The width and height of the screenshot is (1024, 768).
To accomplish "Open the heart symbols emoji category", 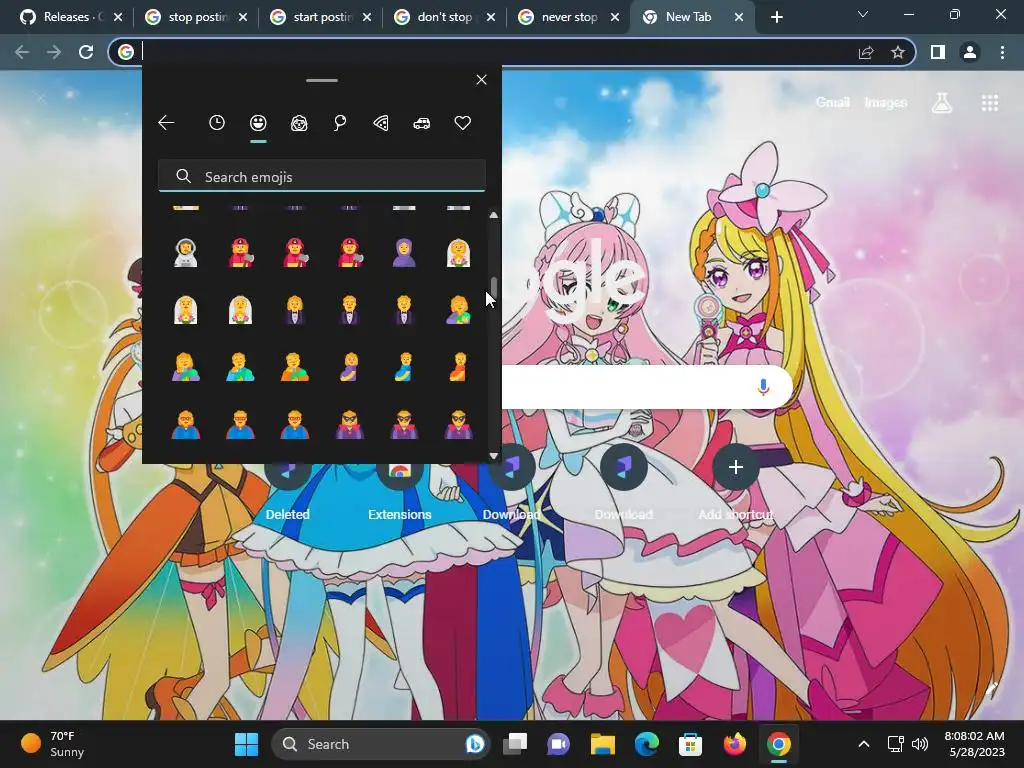I will pos(462,123).
